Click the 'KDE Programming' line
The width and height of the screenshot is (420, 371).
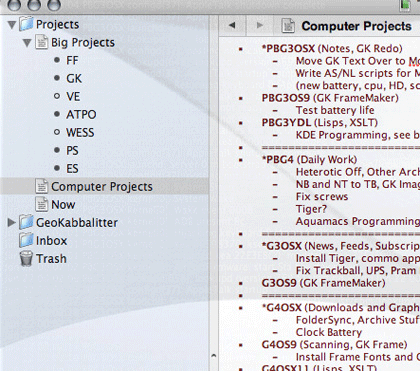coord(358,135)
